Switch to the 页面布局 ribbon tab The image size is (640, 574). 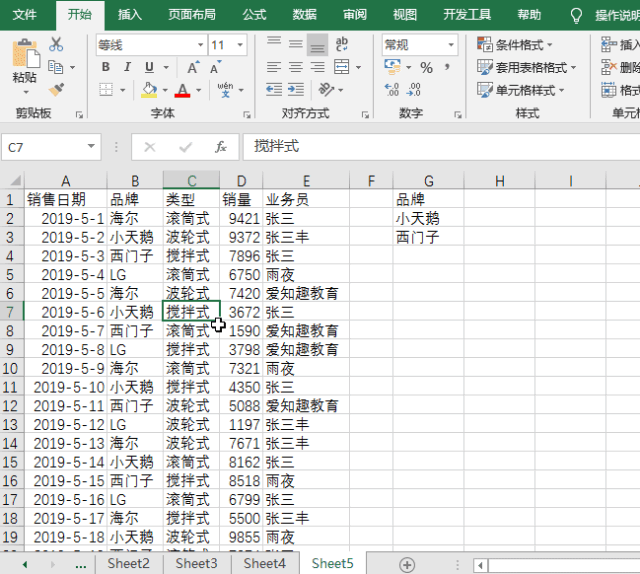(x=192, y=15)
